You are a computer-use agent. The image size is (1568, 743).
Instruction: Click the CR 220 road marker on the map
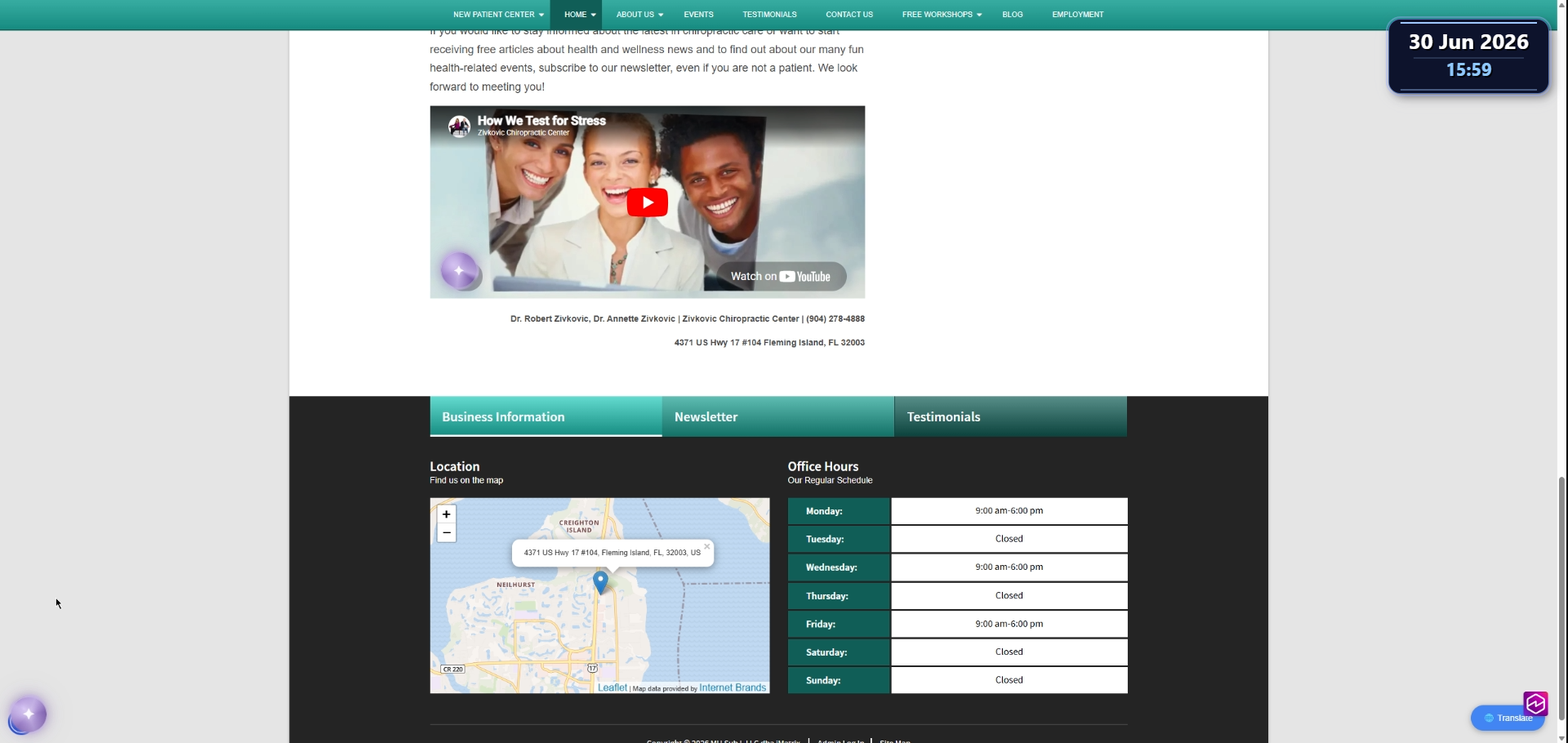[x=452, y=670]
